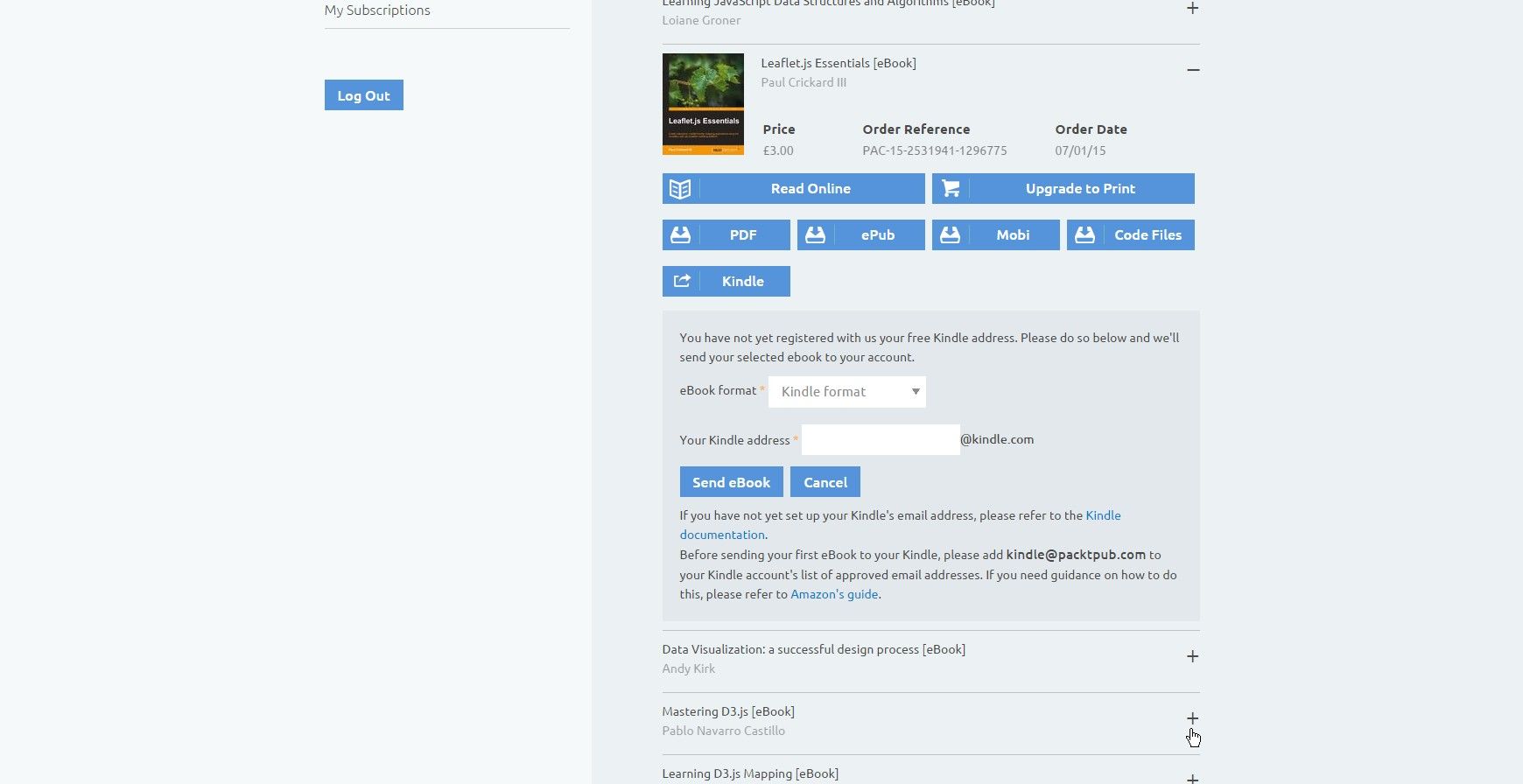Click the author name Pablo Navarro Castillo
Image resolution: width=1523 pixels, height=784 pixels.
tap(723, 731)
